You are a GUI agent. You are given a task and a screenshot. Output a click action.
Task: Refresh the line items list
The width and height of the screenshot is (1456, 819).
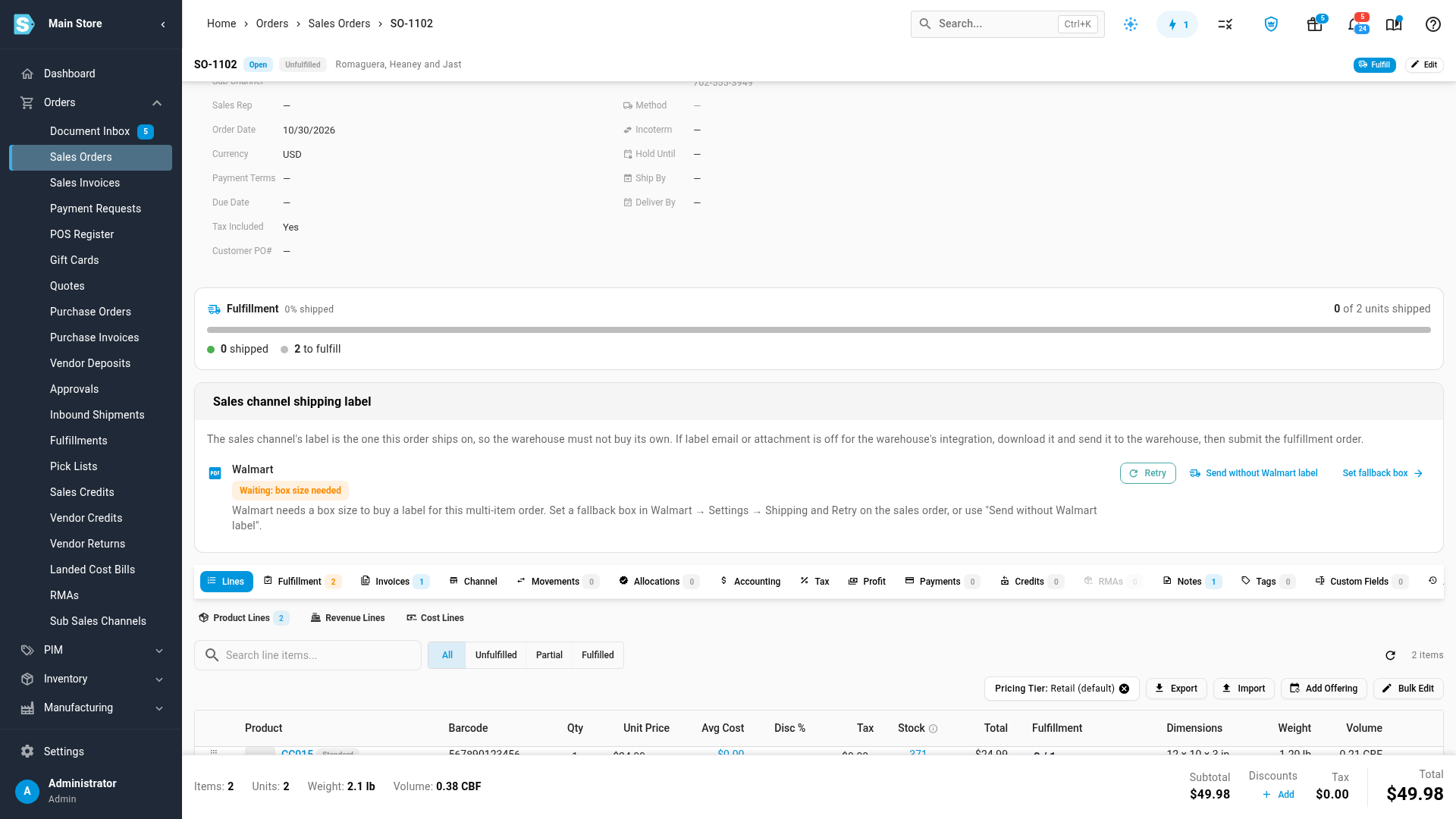point(1390,655)
